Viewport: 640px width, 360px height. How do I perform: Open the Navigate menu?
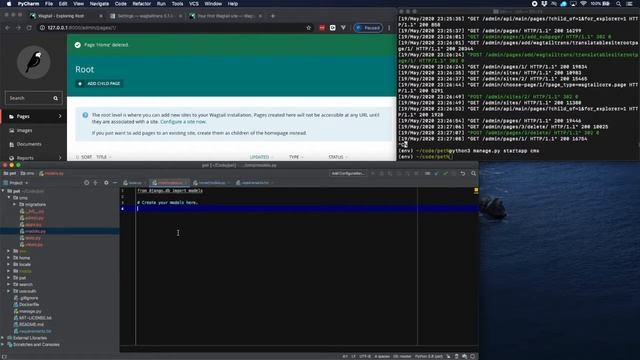(x=99, y=4)
